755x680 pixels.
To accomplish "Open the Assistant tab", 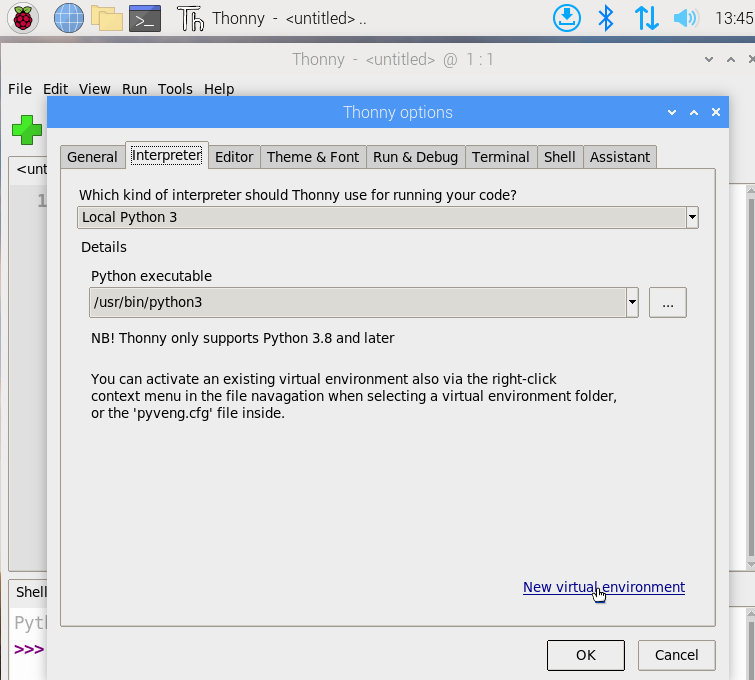I will [x=620, y=157].
